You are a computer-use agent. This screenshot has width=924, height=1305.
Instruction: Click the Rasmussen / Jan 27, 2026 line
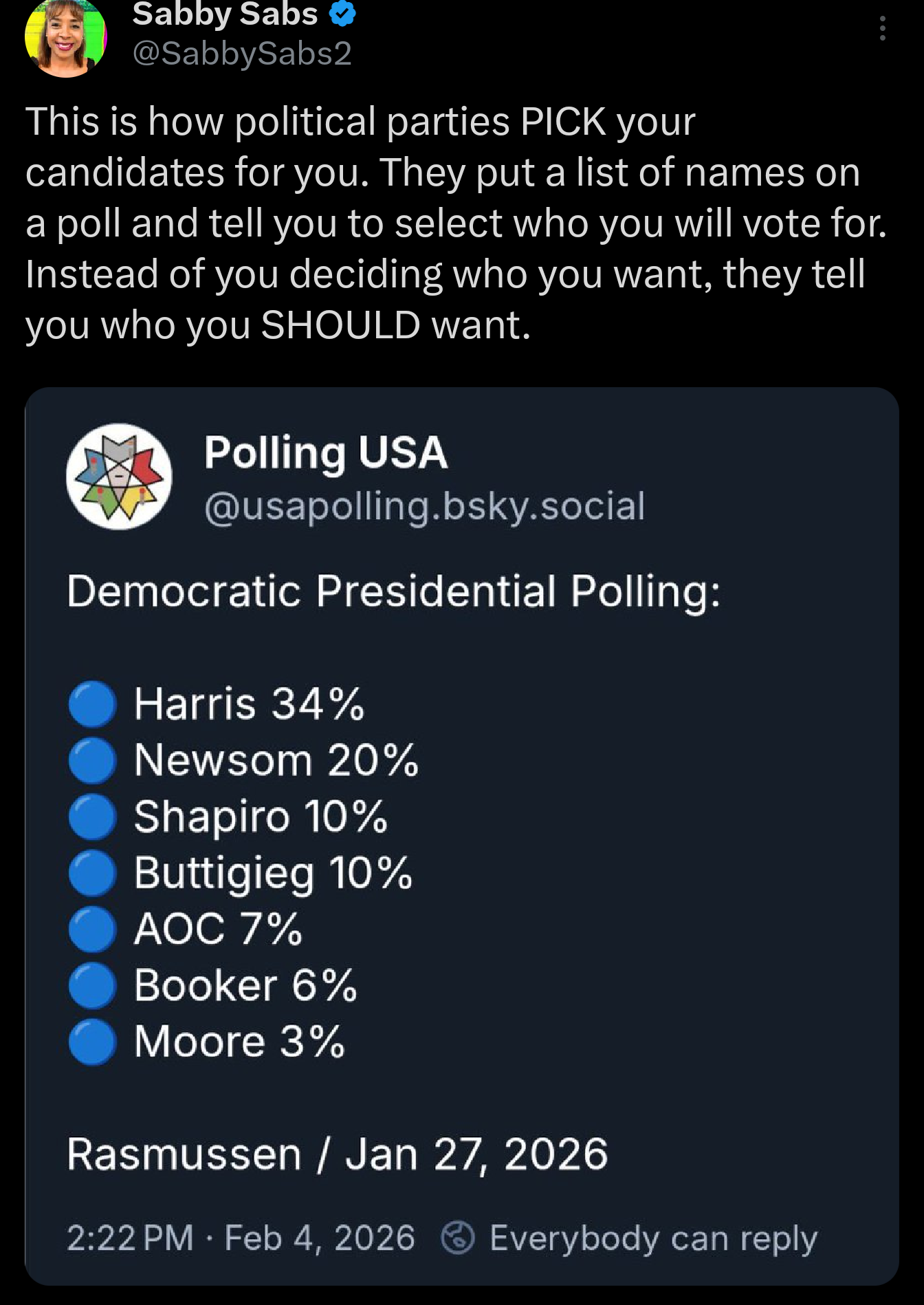[x=337, y=1154]
